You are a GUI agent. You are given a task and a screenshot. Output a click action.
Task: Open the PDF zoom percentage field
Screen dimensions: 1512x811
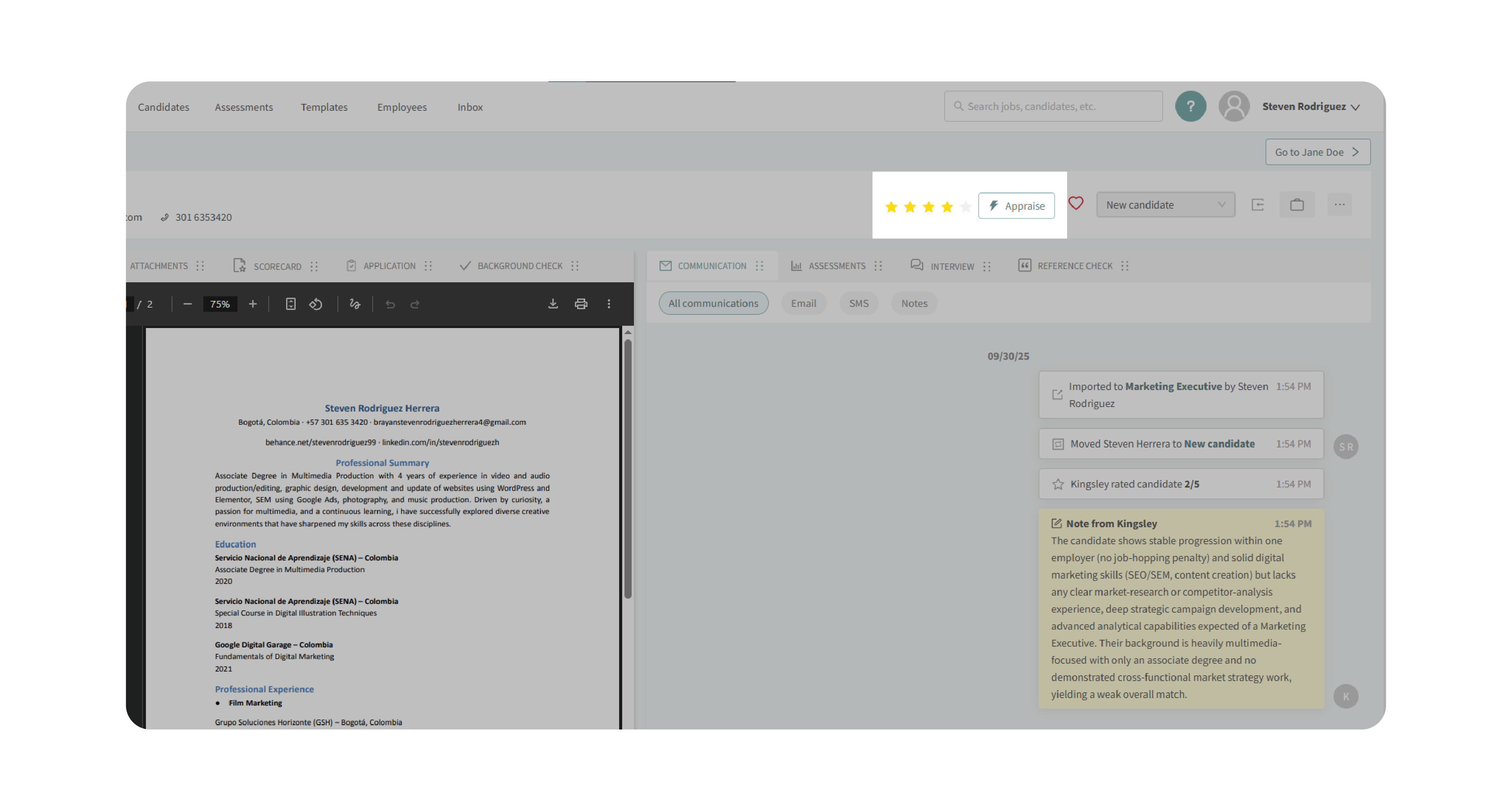[x=220, y=304]
